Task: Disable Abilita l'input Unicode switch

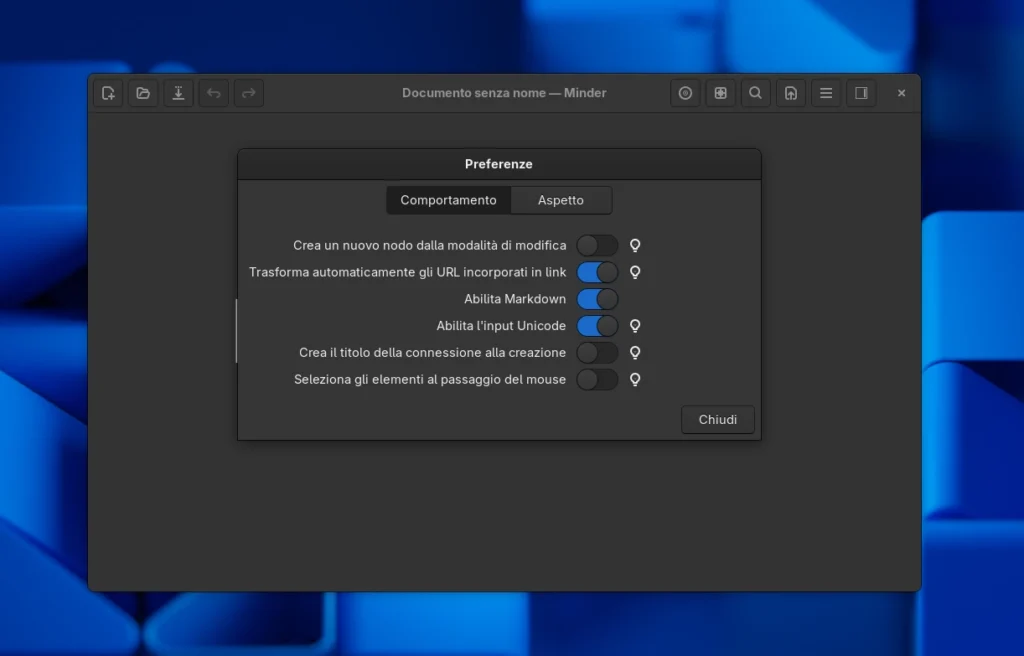Action: pos(597,326)
